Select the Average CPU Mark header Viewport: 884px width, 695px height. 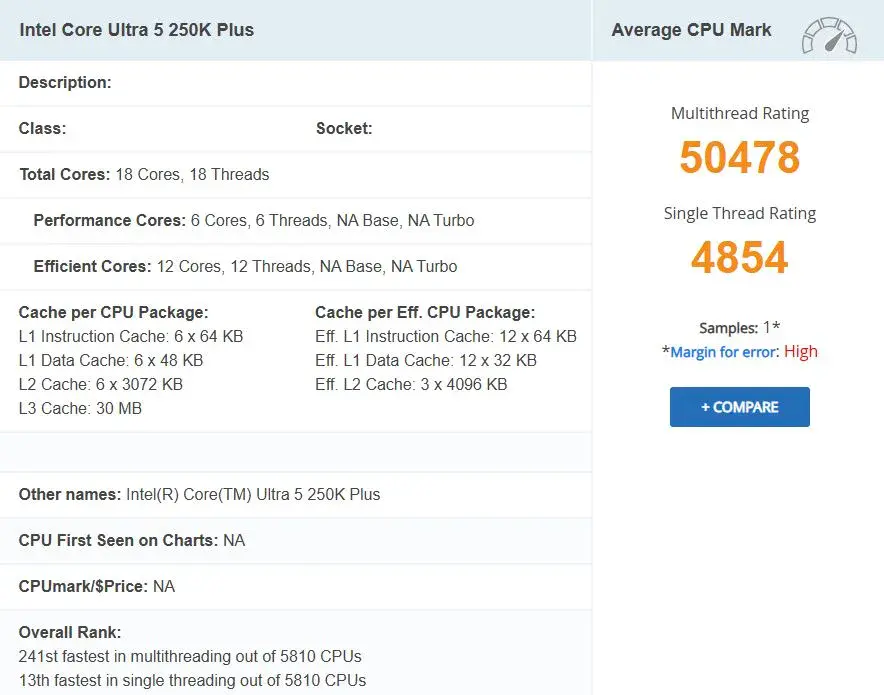click(691, 30)
